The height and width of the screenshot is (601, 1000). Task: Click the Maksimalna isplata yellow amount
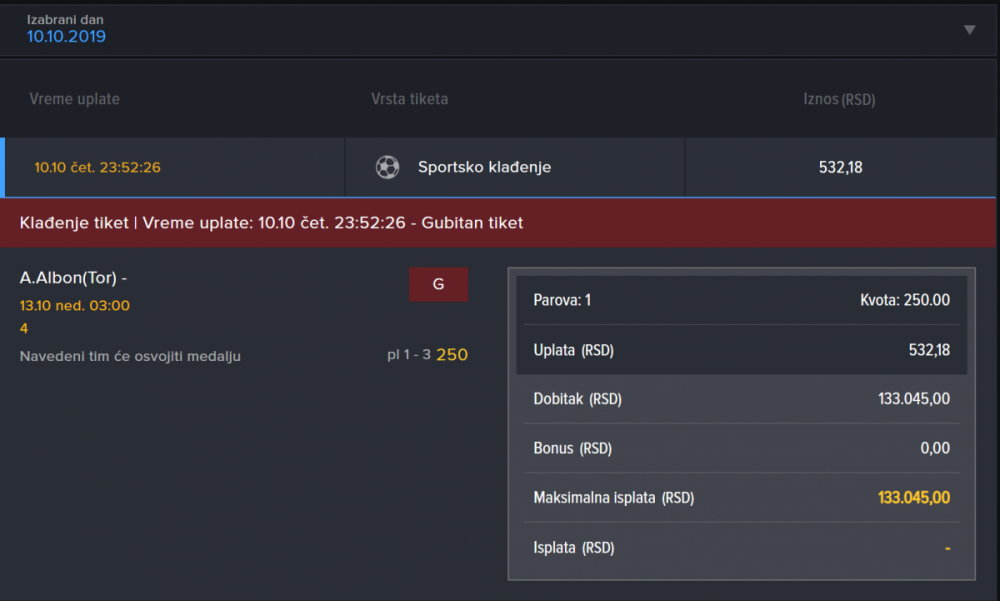(913, 497)
